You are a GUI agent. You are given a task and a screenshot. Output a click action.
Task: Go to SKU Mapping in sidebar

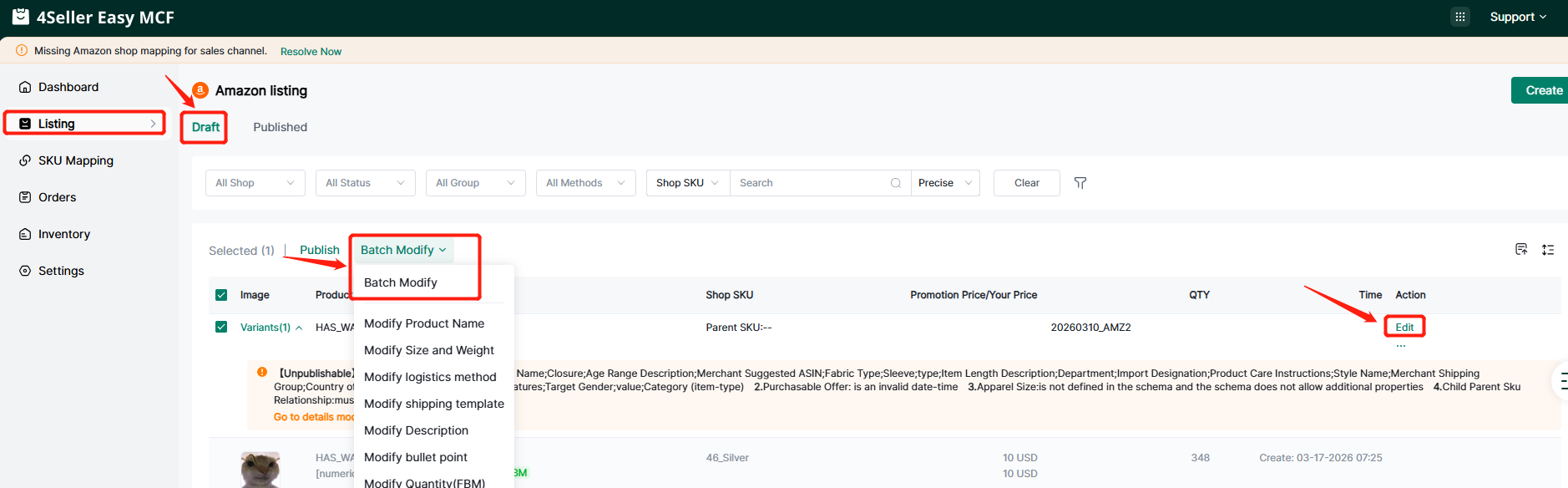click(x=75, y=160)
